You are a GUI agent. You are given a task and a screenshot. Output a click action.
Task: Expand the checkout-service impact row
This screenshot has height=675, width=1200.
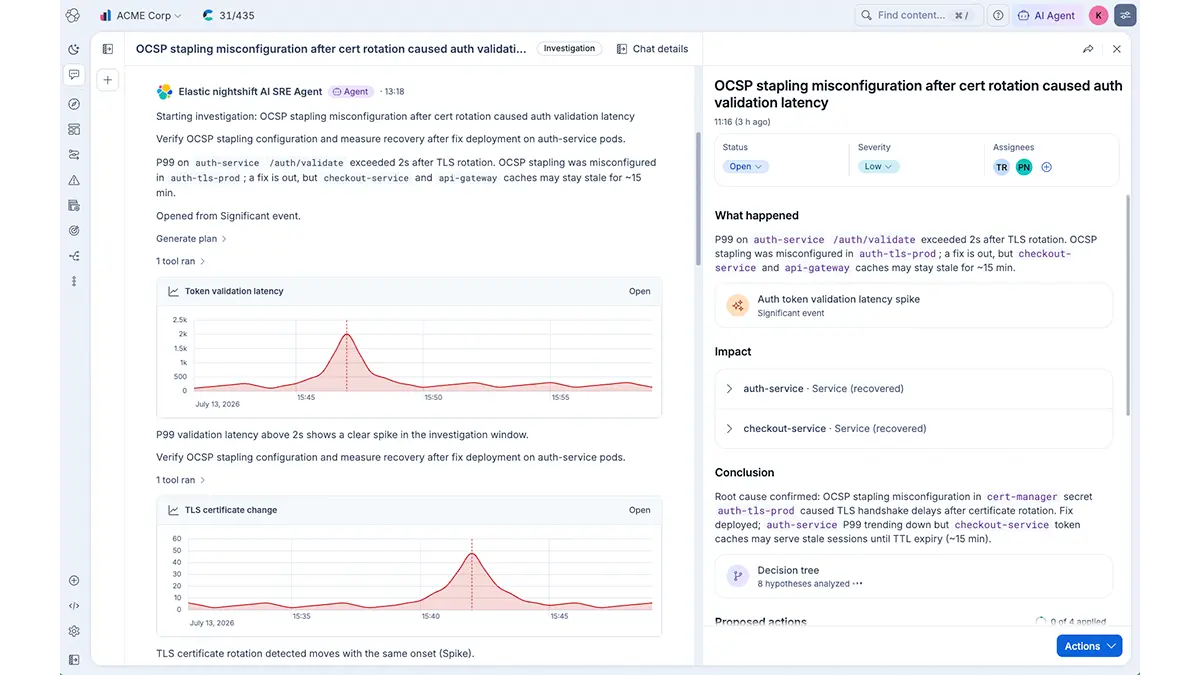[913, 429]
